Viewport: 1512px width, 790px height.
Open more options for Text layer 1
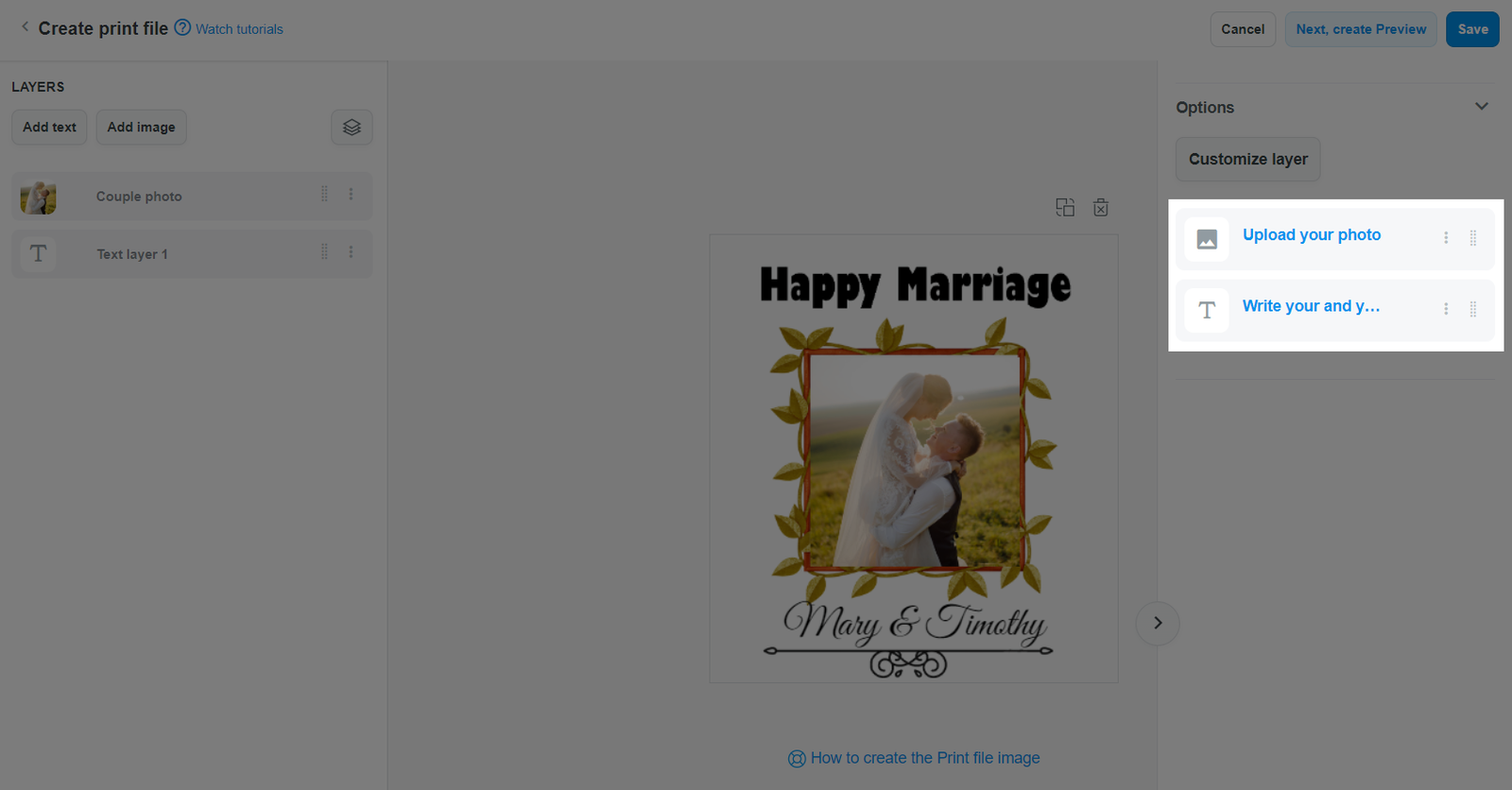351,251
